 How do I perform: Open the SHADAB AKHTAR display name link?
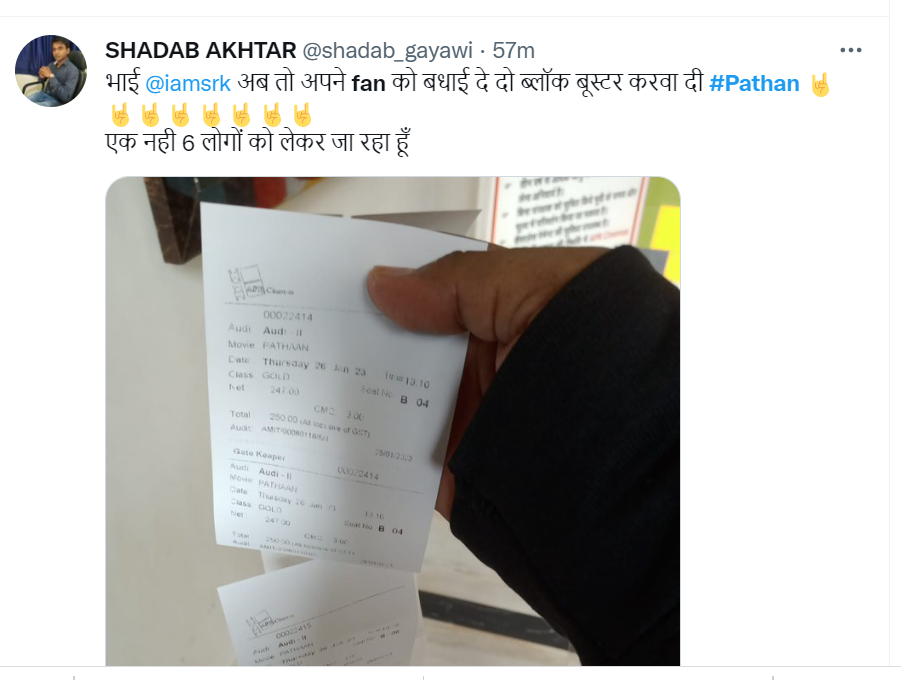pos(201,51)
